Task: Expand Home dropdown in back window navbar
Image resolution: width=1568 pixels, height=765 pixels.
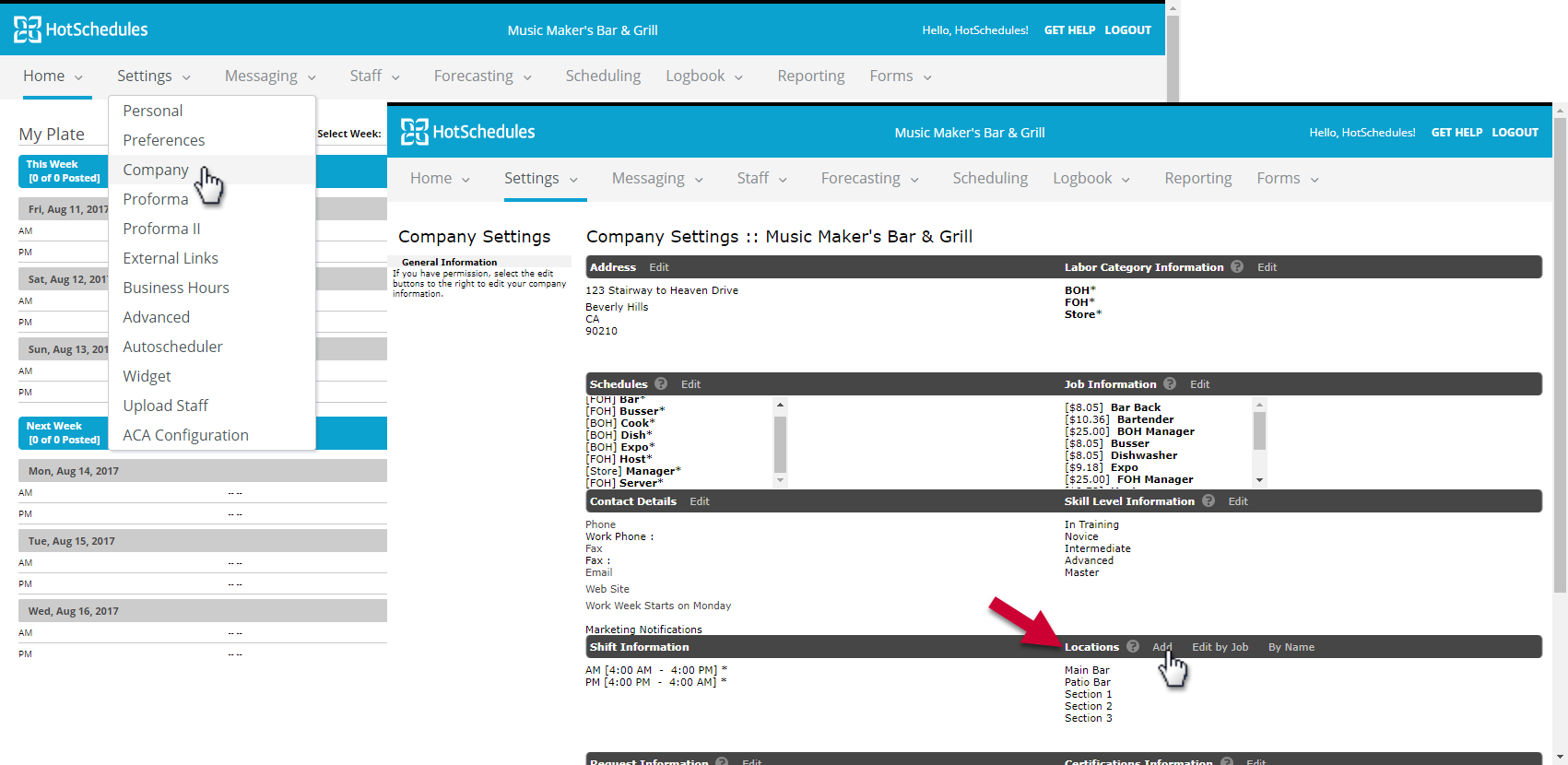Action: point(78,77)
